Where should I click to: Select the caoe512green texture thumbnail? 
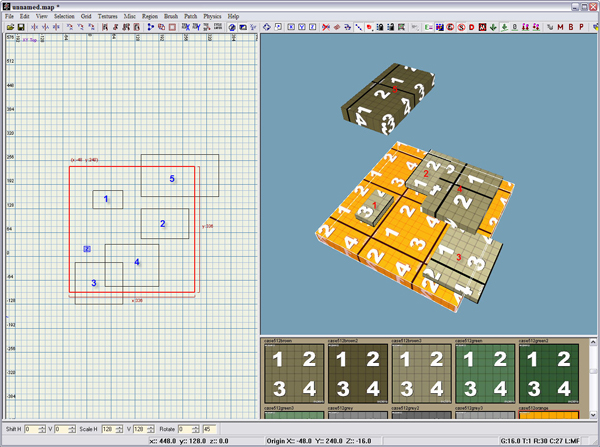pos(485,374)
